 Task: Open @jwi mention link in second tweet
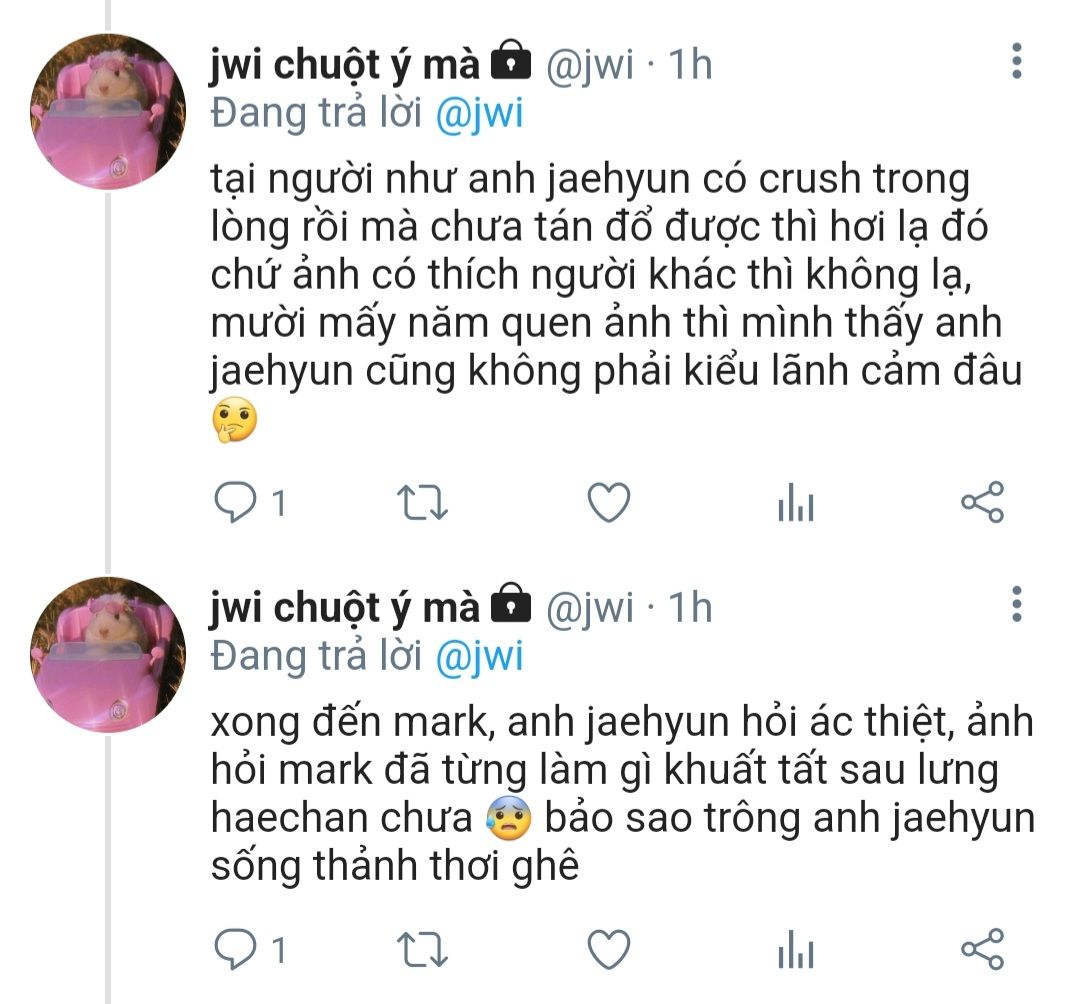coord(479,657)
